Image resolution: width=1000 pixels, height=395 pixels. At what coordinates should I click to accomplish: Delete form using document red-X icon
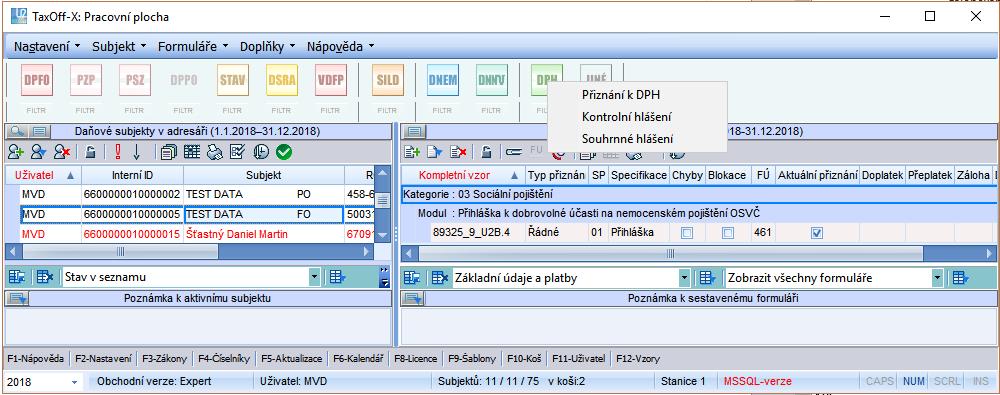pyautogui.click(x=458, y=153)
